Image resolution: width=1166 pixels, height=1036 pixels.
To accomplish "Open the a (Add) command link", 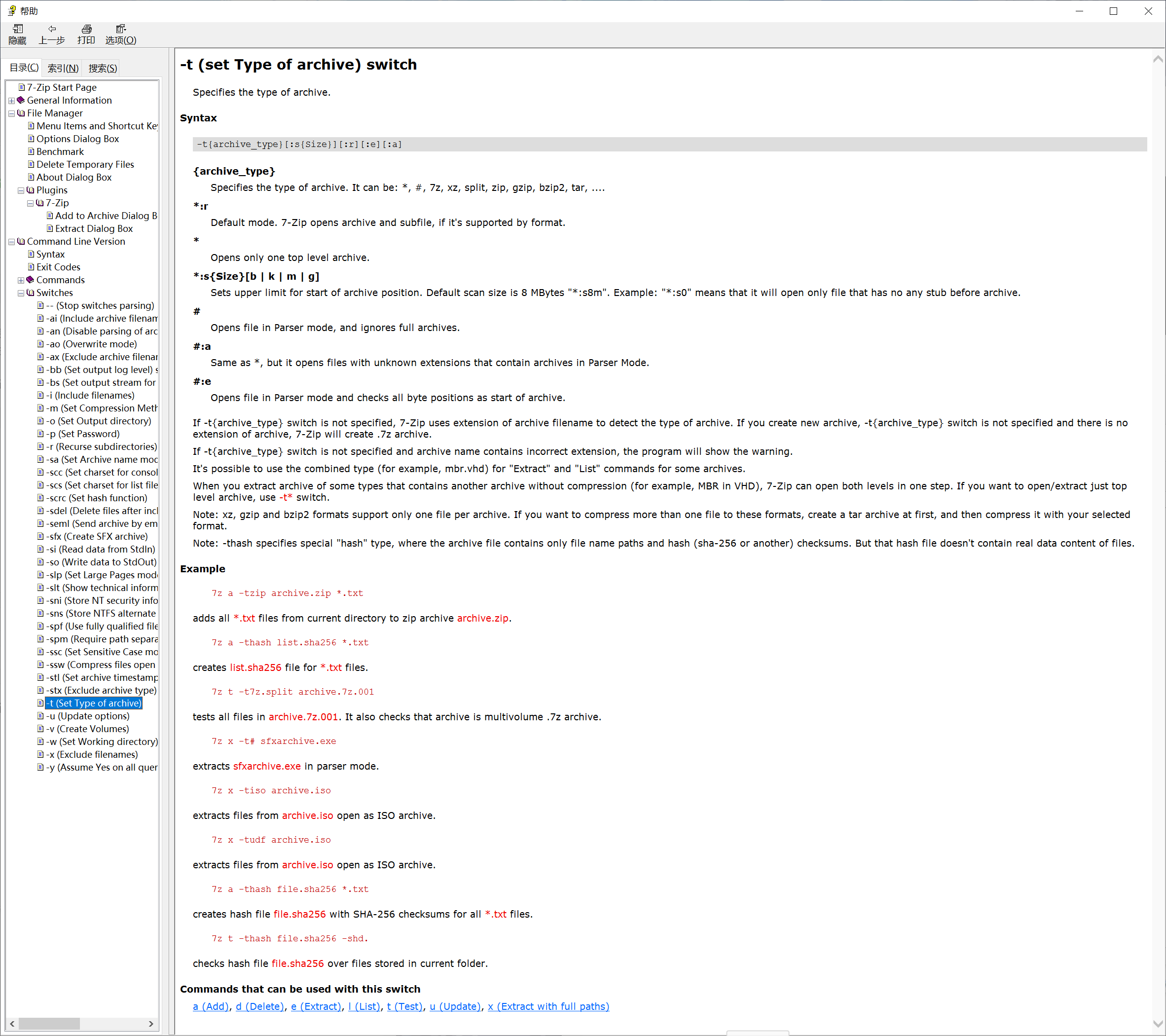I will point(211,1006).
